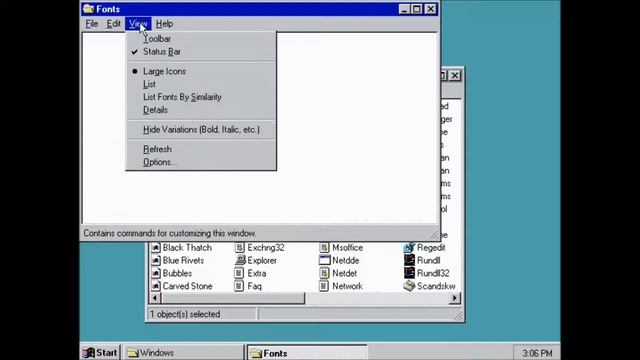This screenshot has width=640, height=360.
Task: Close the Fonts window
Action: click(431, 9)
